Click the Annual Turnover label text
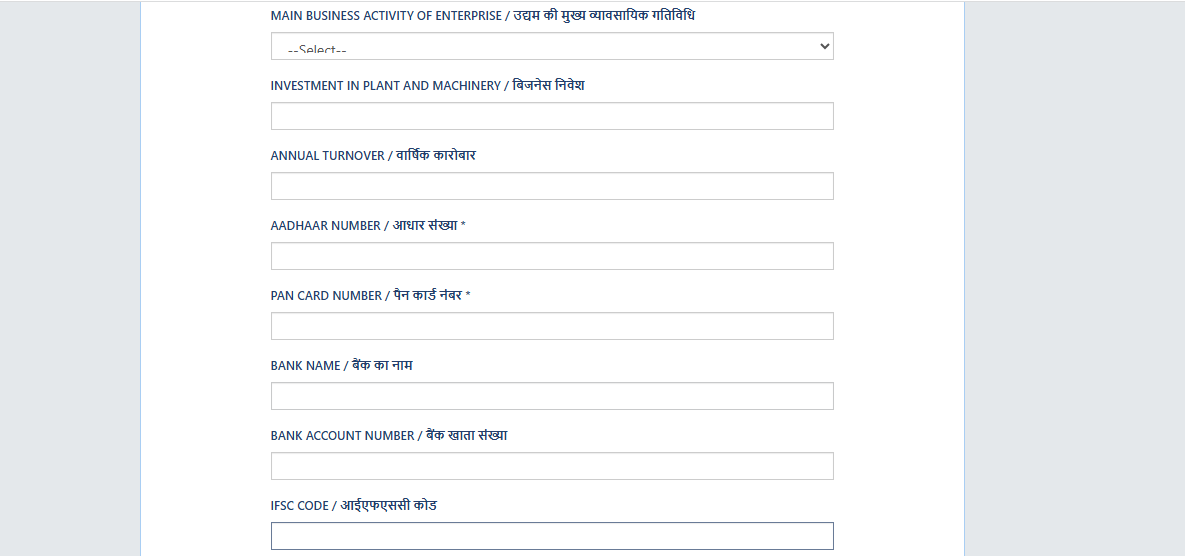 point(372,156)
